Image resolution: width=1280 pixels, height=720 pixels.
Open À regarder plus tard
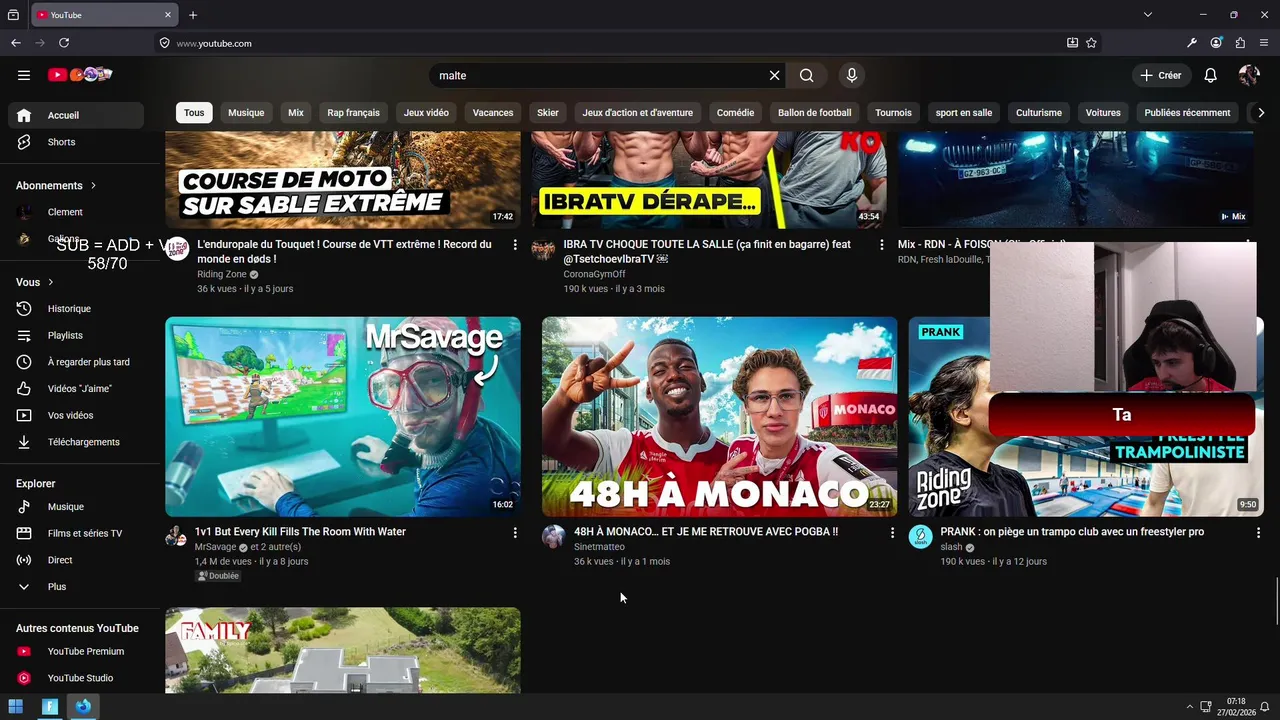(x=76, y=362)
